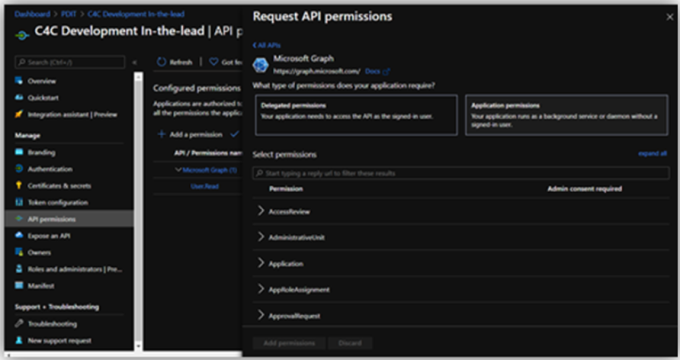The image size is (680, 360).
Task: Close the Request API permissions panel
Action: tap(670, 17)
